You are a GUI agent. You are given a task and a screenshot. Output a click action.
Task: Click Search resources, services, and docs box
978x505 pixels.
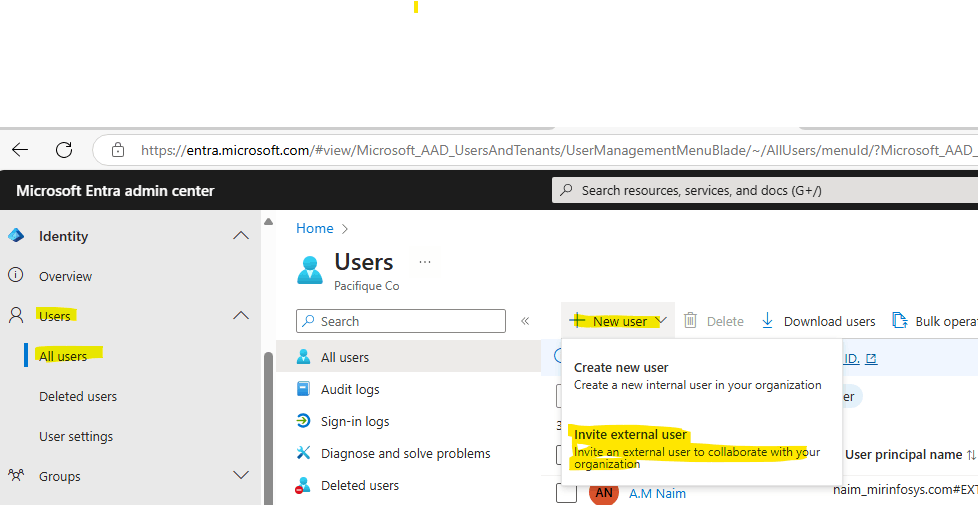[x=765, y=190]
